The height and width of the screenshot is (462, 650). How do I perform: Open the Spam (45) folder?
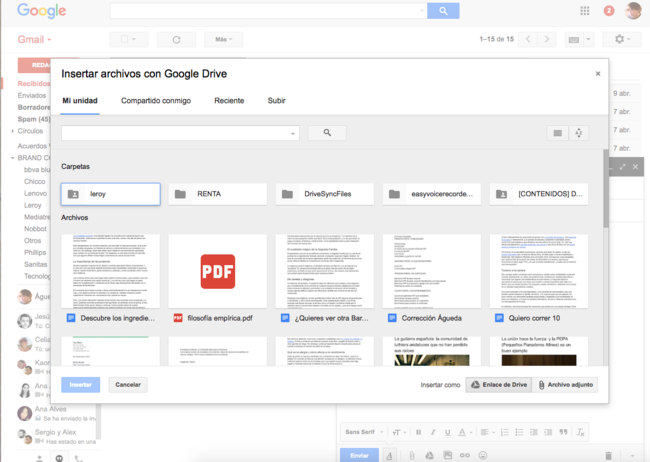click(x=34, y=119)
